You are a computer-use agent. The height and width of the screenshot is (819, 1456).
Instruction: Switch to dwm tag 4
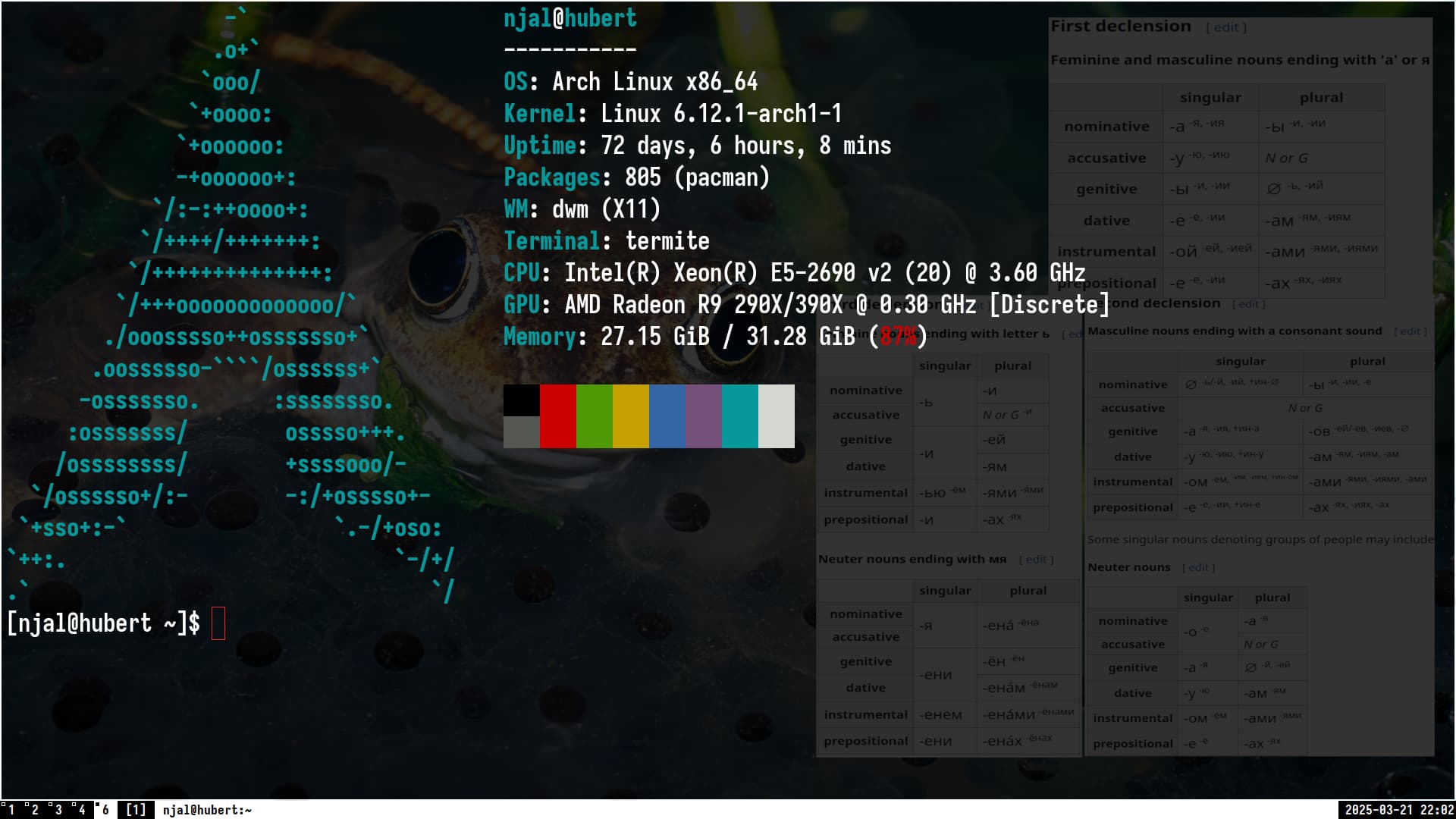tap(81, 810)
